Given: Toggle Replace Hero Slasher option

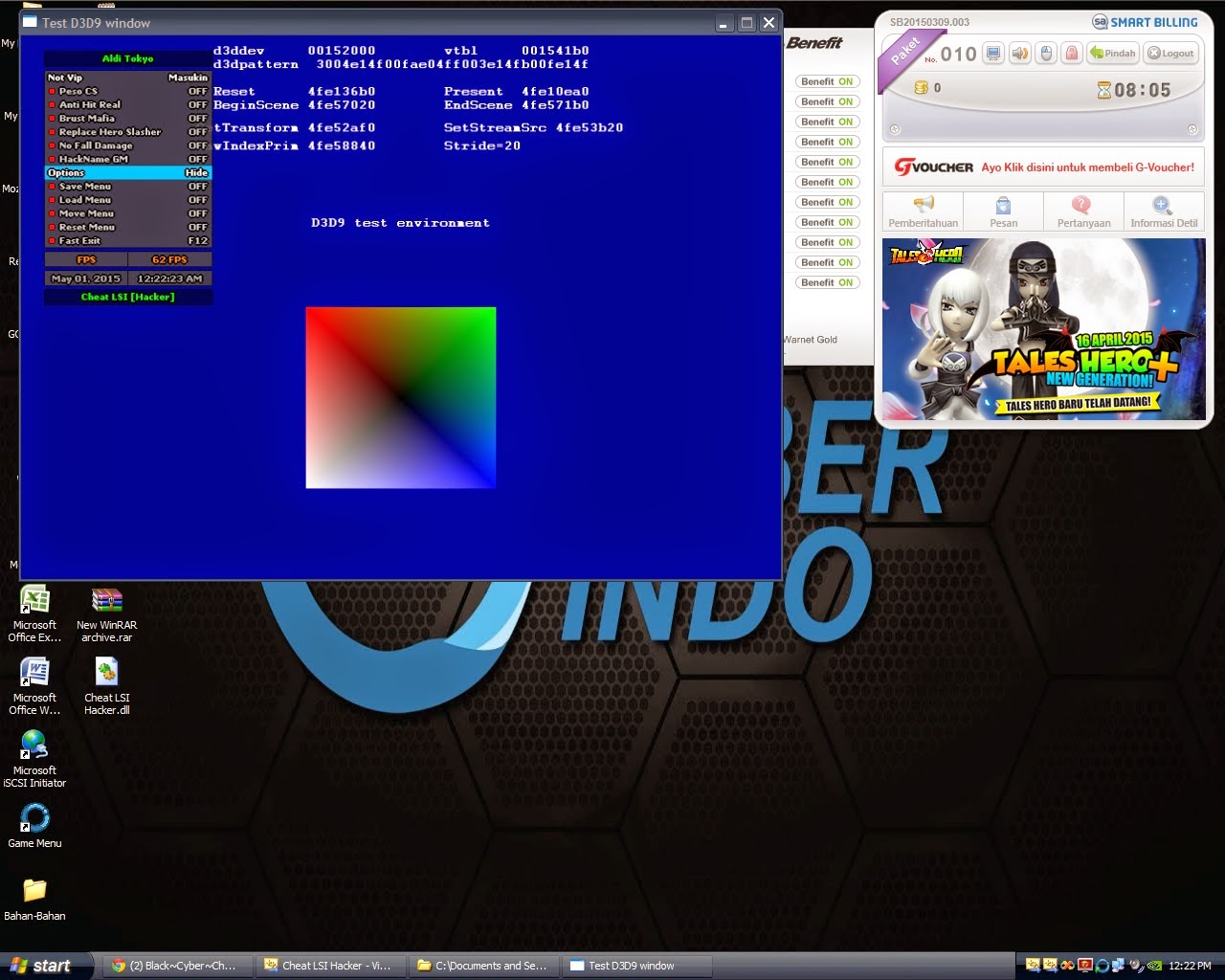Looking at the screenshot, I should click(x=128, y=131).
